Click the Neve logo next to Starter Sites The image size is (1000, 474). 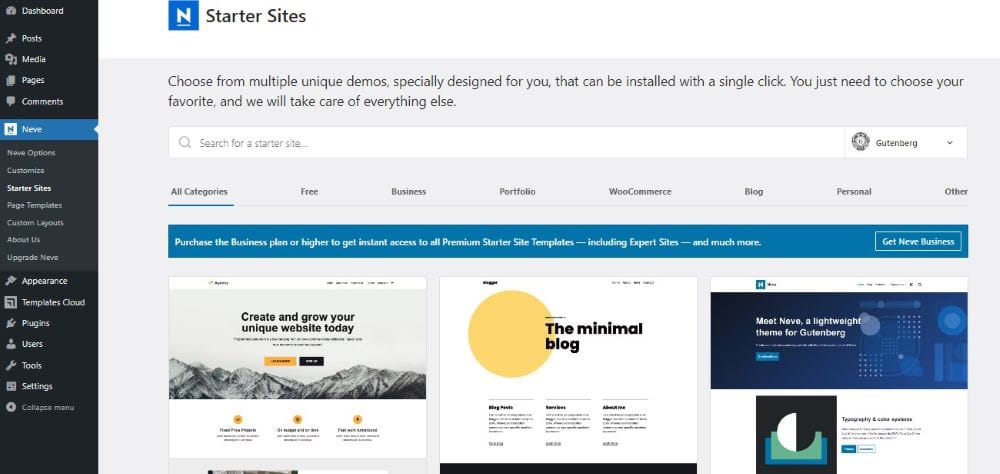(x=184, y=15)
